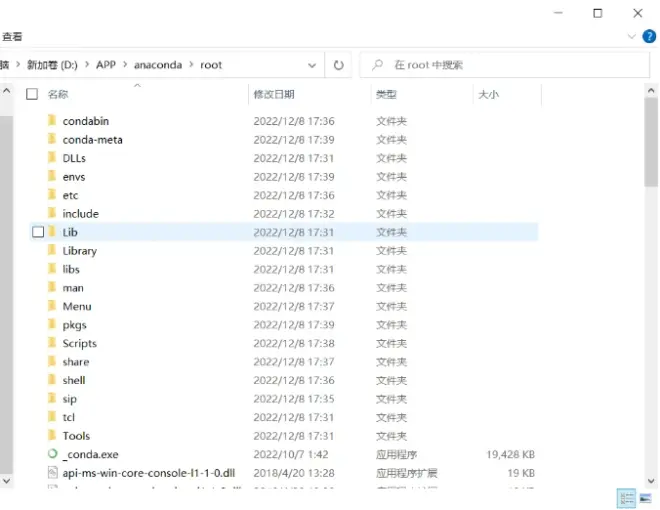Tick the checkbox next to Lib
The image size is (660, 510).
[38, 232]
